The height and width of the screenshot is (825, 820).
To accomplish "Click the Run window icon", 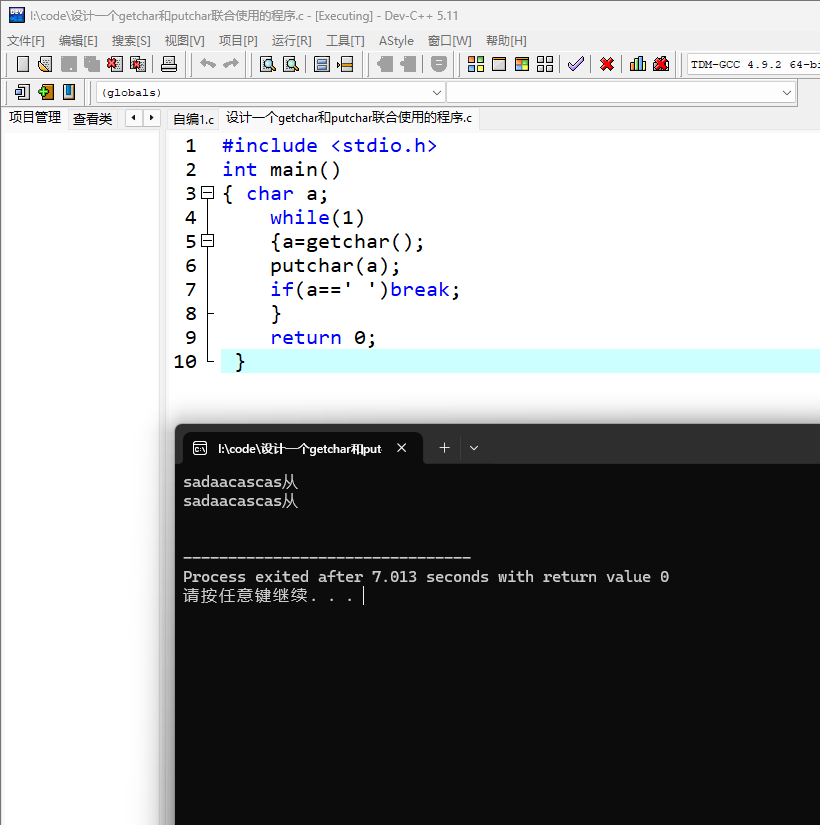I will coord(499,64).
